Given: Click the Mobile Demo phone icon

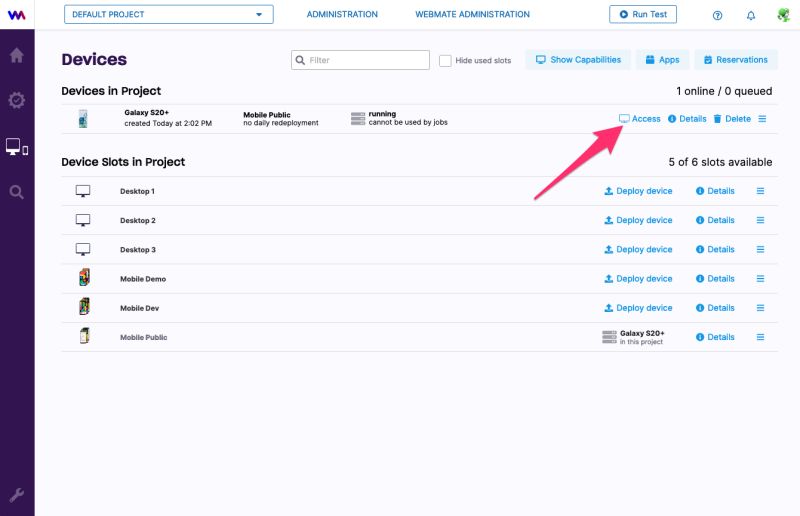Looking at the screenshot, I should pos(84,278).
